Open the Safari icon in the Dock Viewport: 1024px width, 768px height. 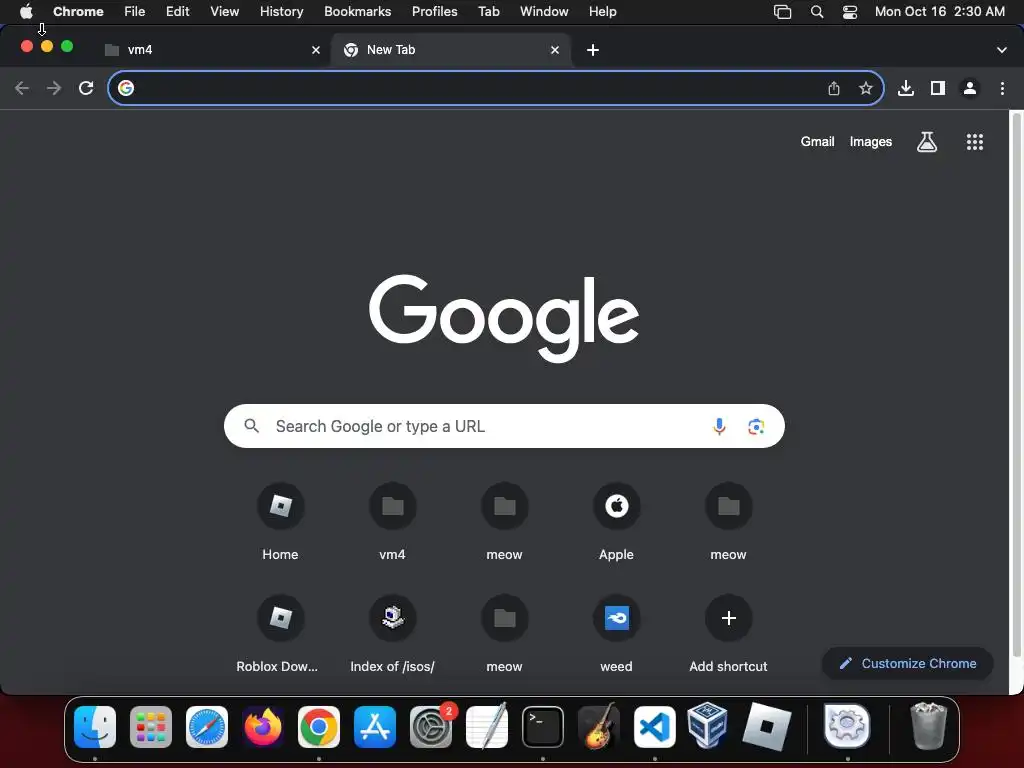point(207,727)
